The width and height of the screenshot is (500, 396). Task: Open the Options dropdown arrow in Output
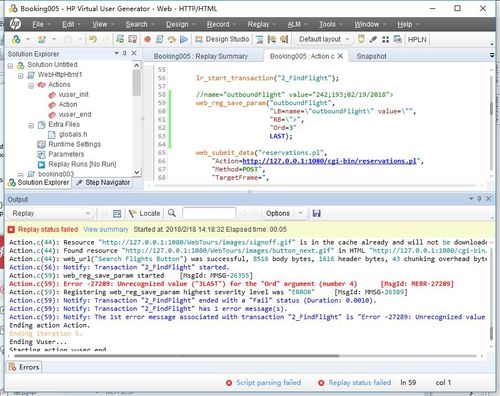pyautogui.click(x=300, y=213)
